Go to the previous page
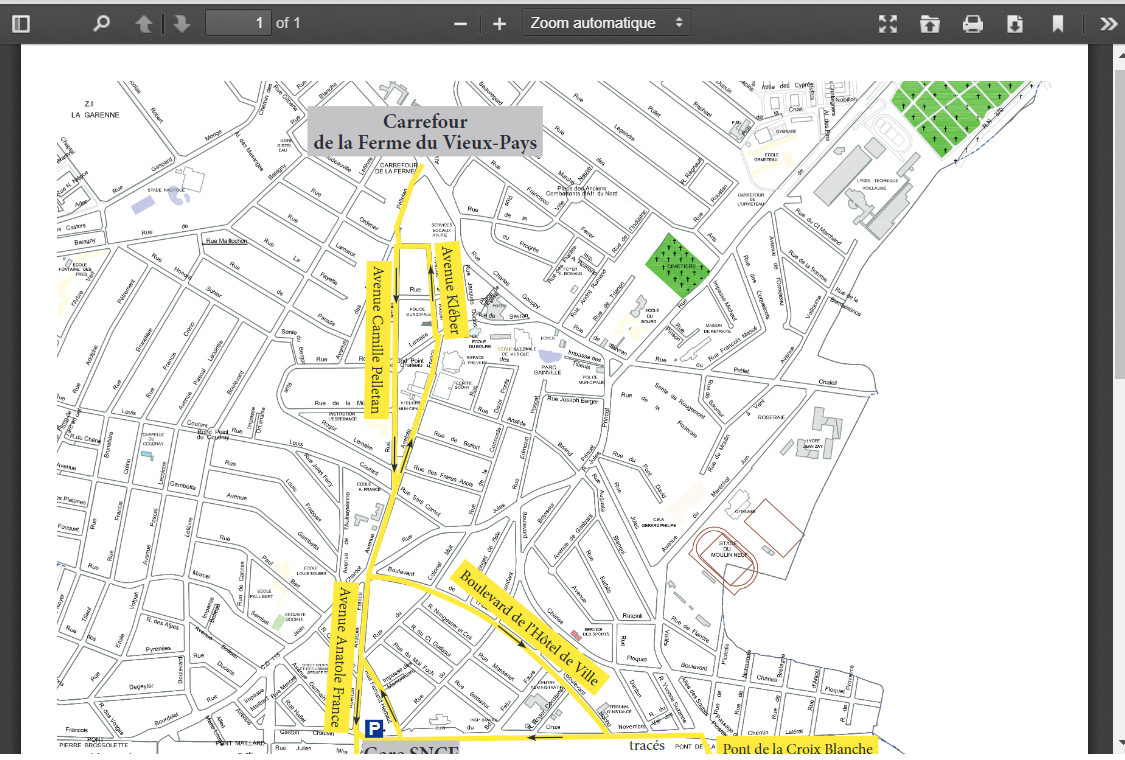The image size is (1125, 760). coord(144,23)
